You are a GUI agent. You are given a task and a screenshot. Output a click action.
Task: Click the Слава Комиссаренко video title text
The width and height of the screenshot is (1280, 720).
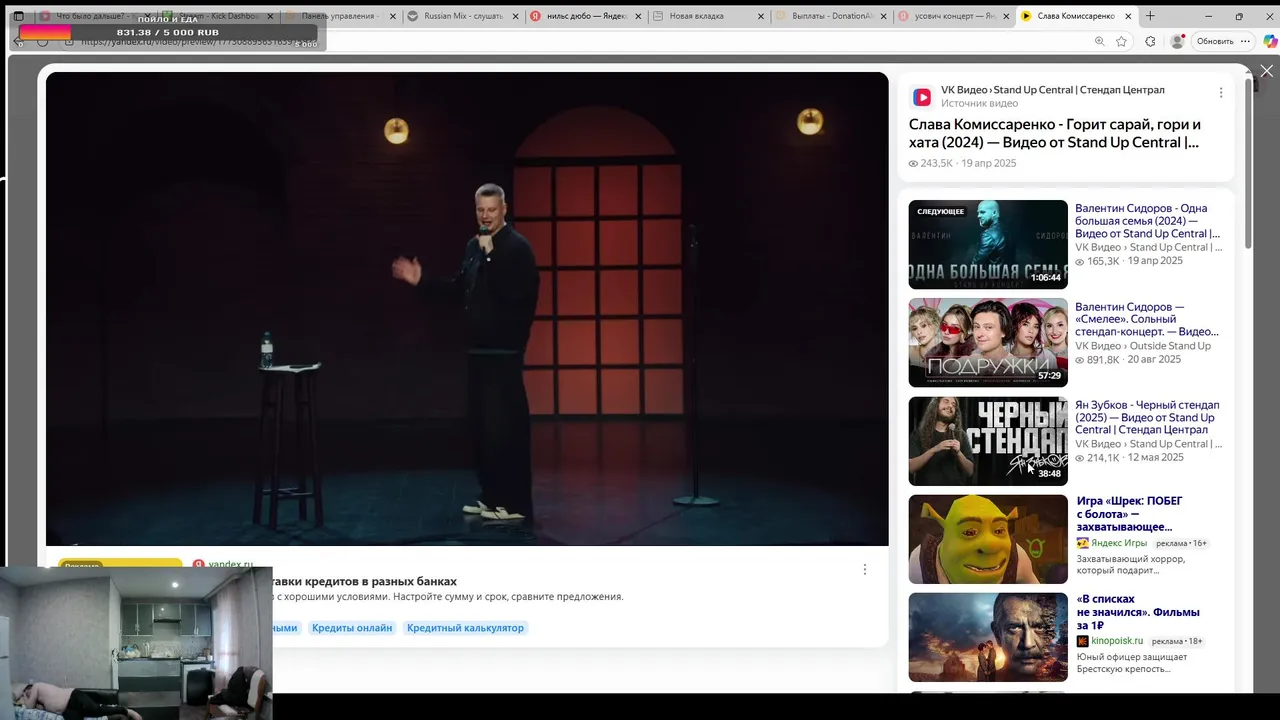(1054, 133)
